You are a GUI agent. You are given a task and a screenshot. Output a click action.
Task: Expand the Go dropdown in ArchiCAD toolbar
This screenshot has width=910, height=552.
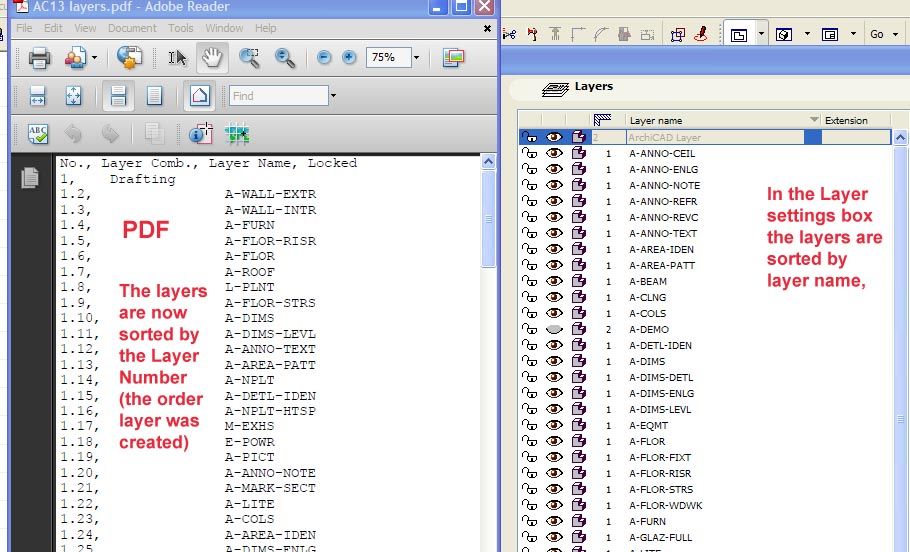(895, 34)
